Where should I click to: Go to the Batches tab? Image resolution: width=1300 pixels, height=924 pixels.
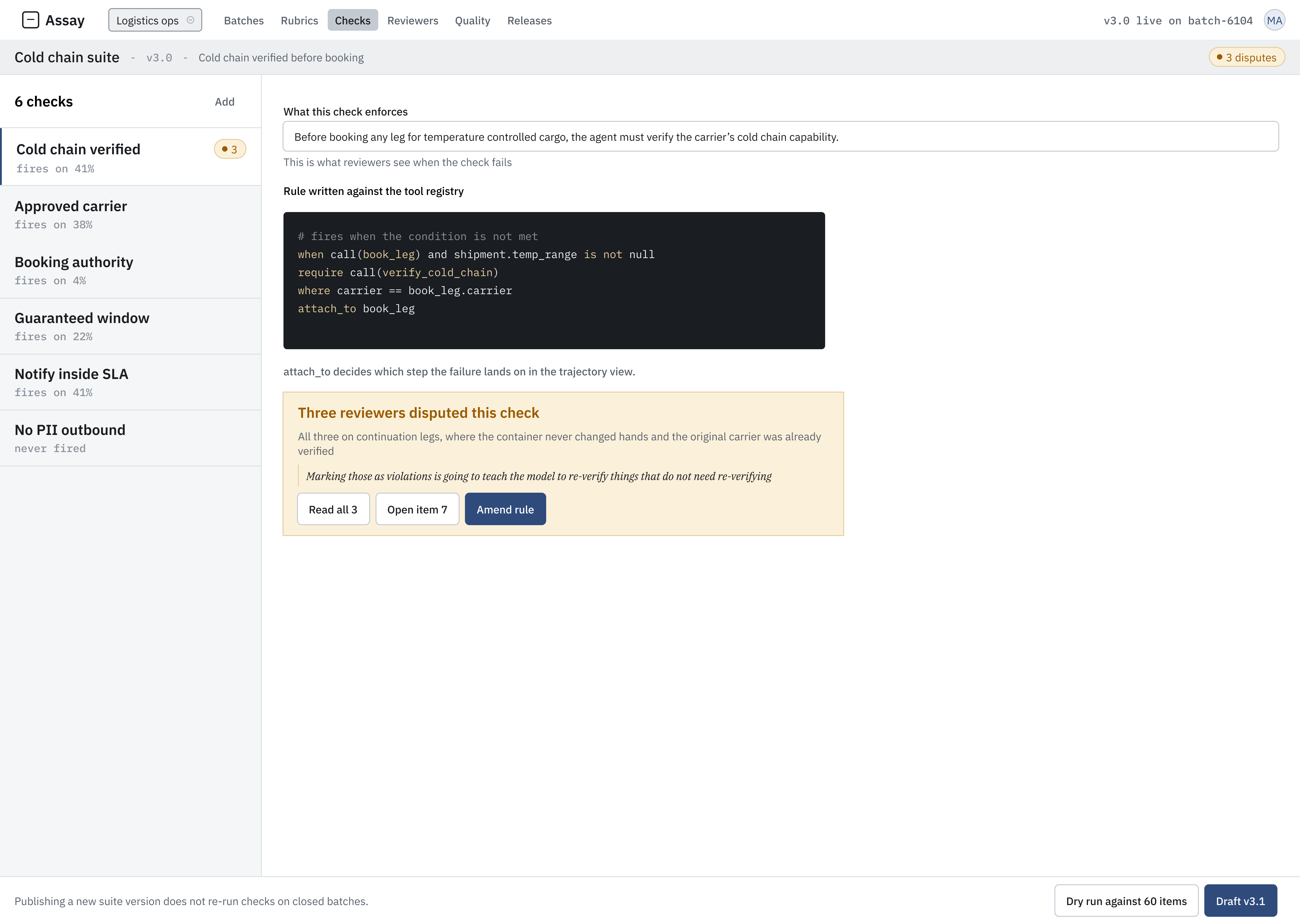point(244,21)
